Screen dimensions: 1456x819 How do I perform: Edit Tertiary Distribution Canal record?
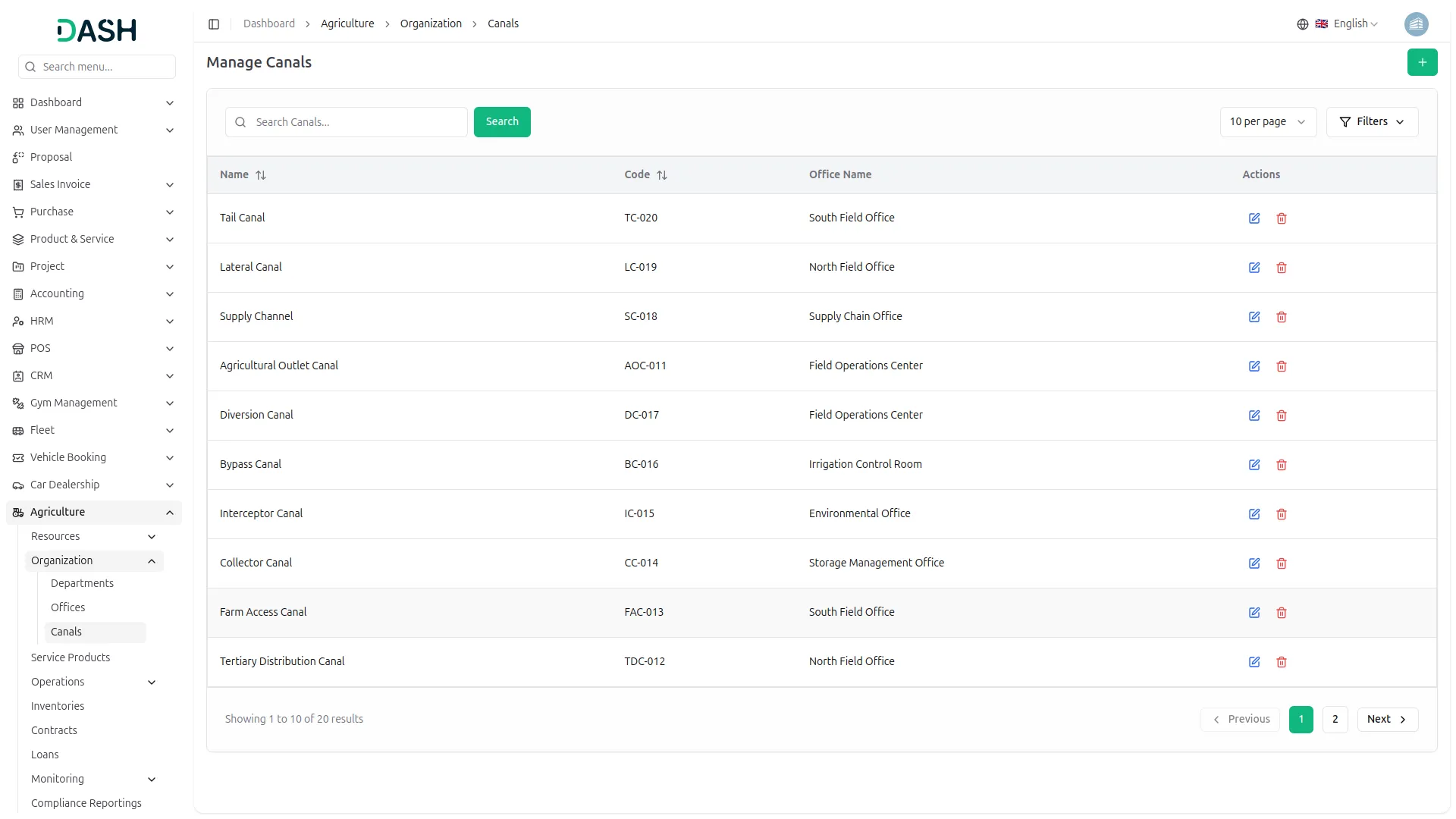(x=1254, y=662)
